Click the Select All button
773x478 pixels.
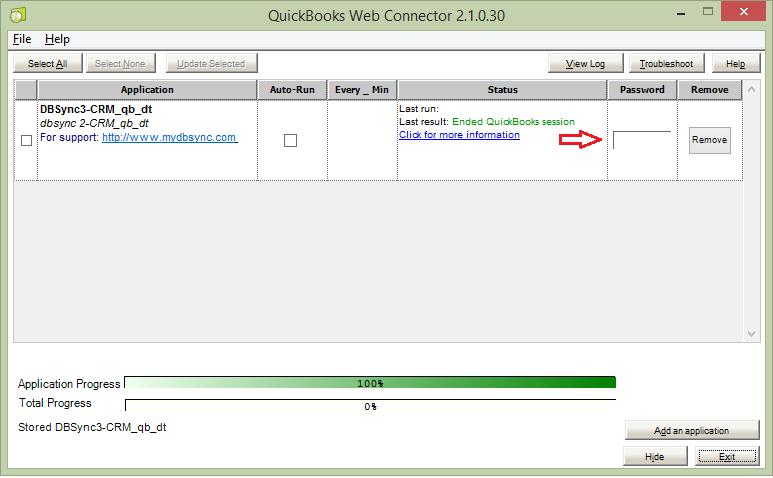(x=47, y=64)
